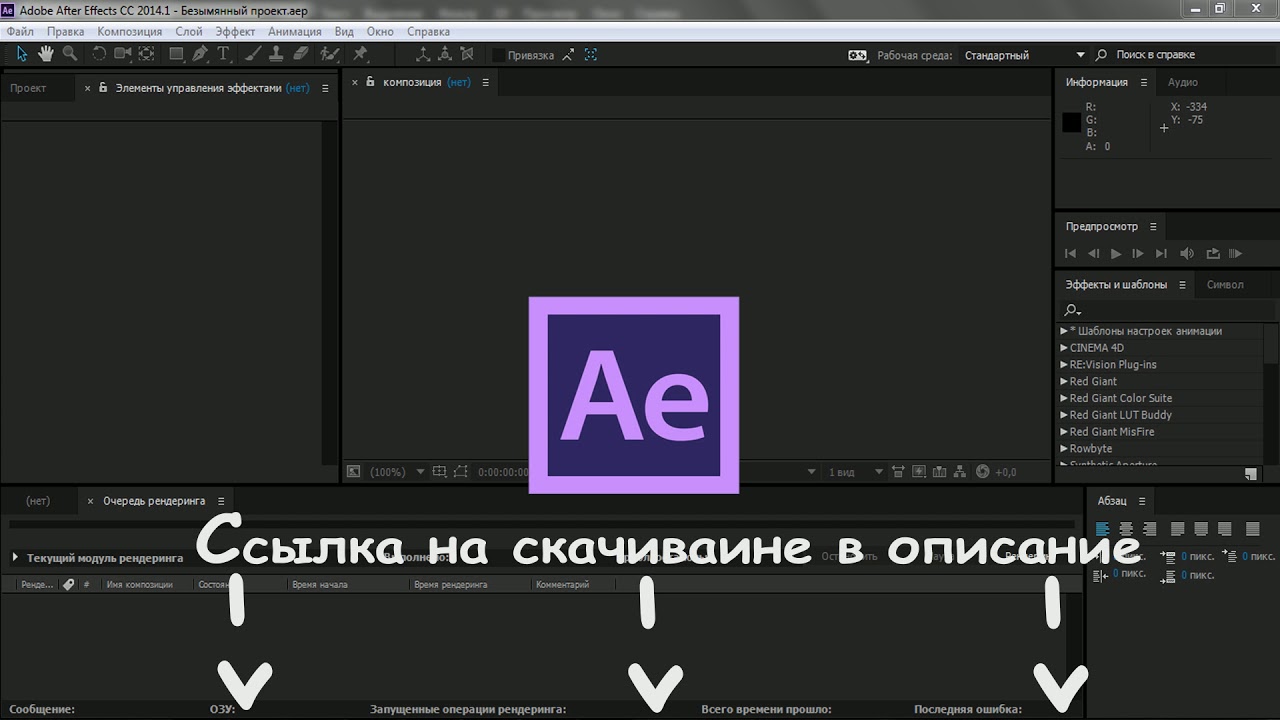
Task: Open the Эффекты и шаблоны panel menu
Action: [x=1182, y=285]
